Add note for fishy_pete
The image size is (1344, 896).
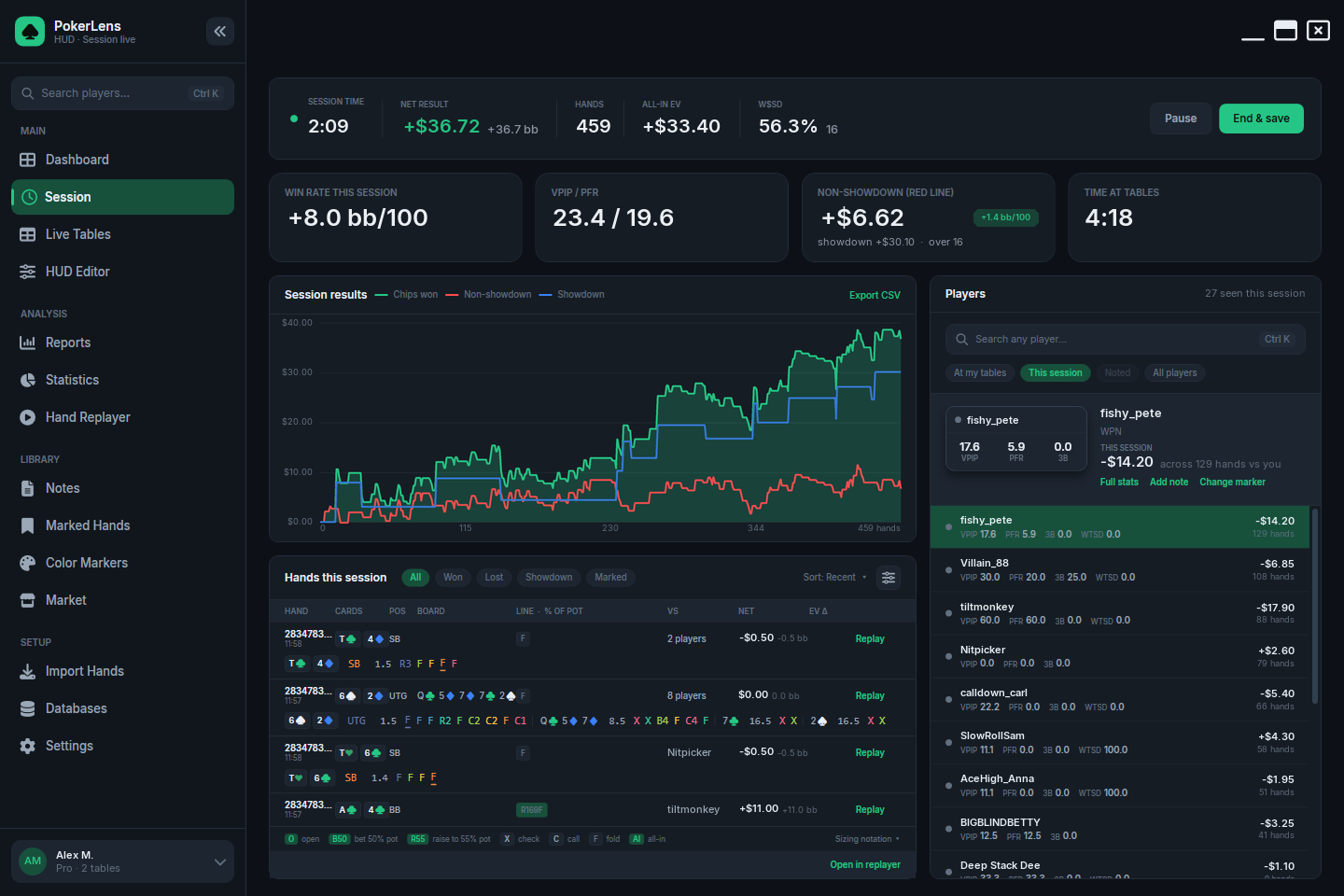(x=1169, y=483)
